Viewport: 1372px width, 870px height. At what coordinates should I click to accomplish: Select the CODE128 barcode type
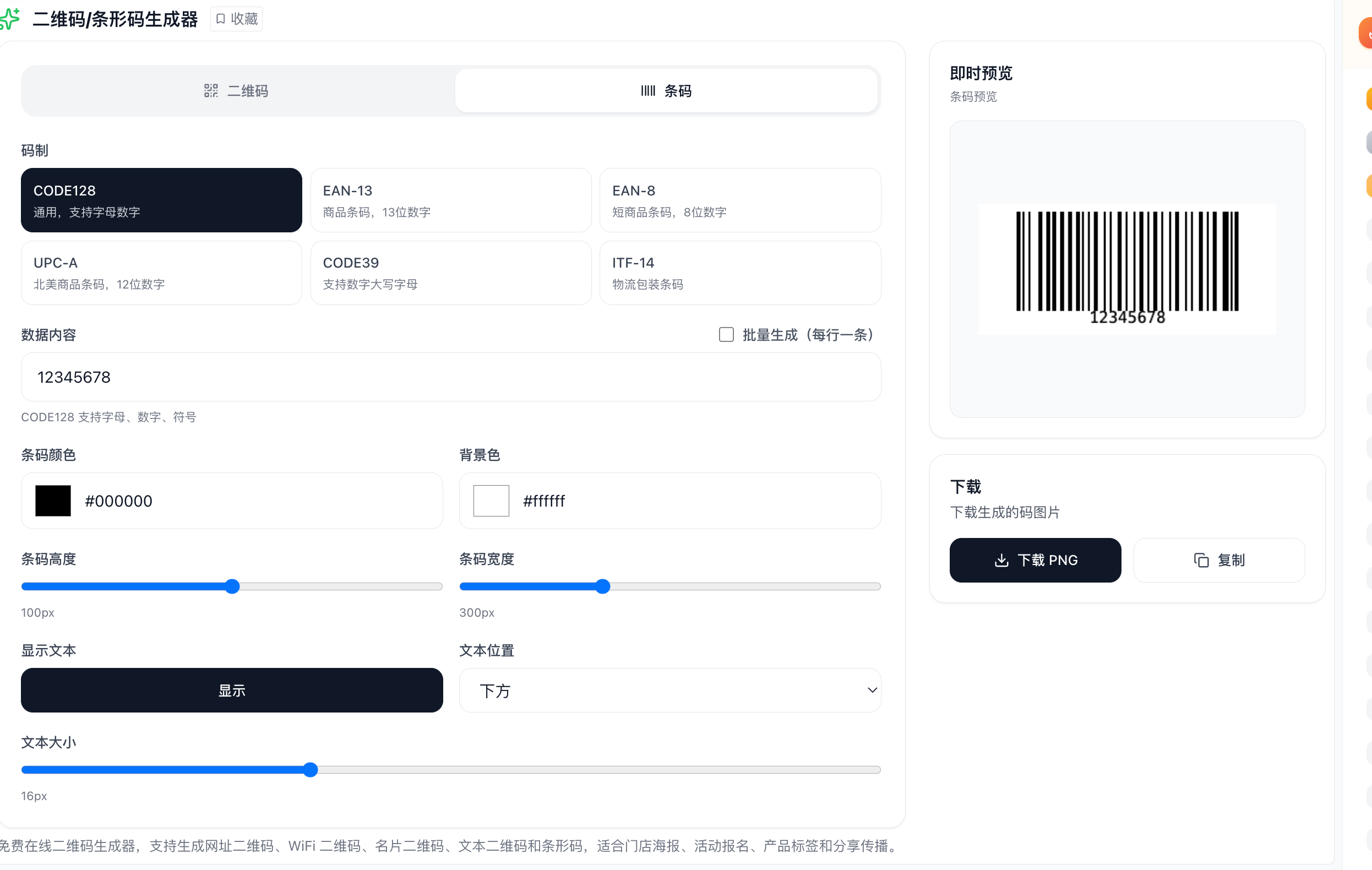coord(161,200)
